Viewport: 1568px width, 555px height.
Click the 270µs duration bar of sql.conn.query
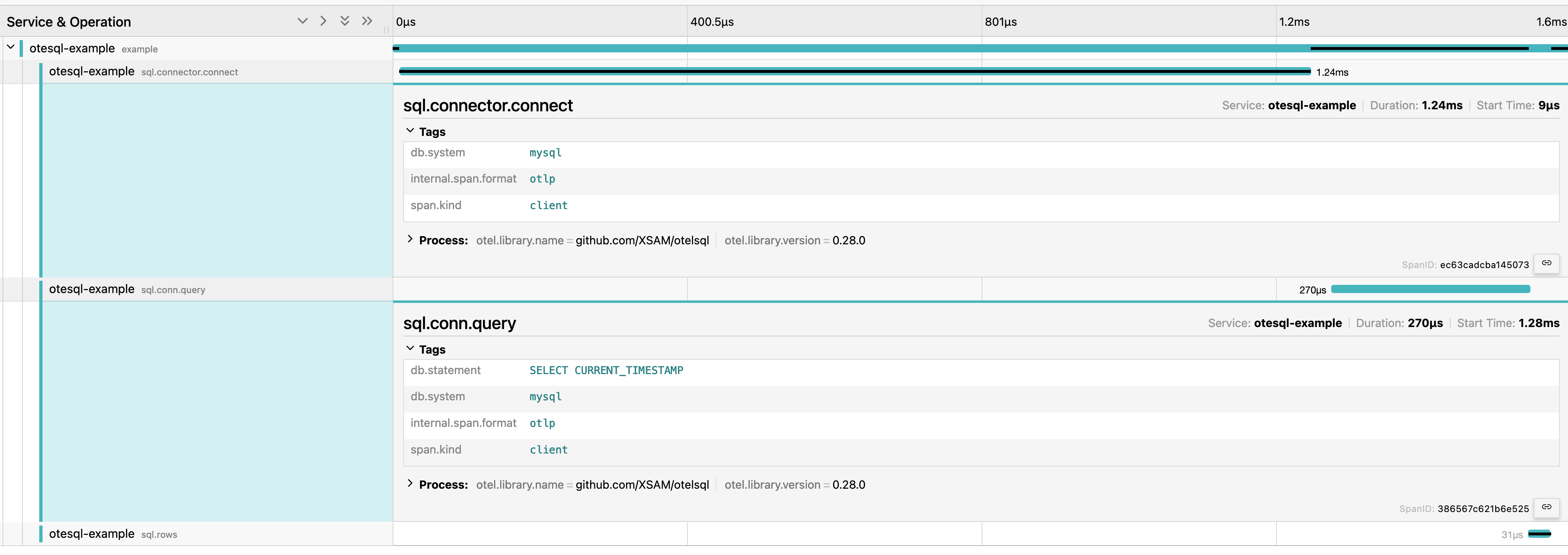(1431, 289)
